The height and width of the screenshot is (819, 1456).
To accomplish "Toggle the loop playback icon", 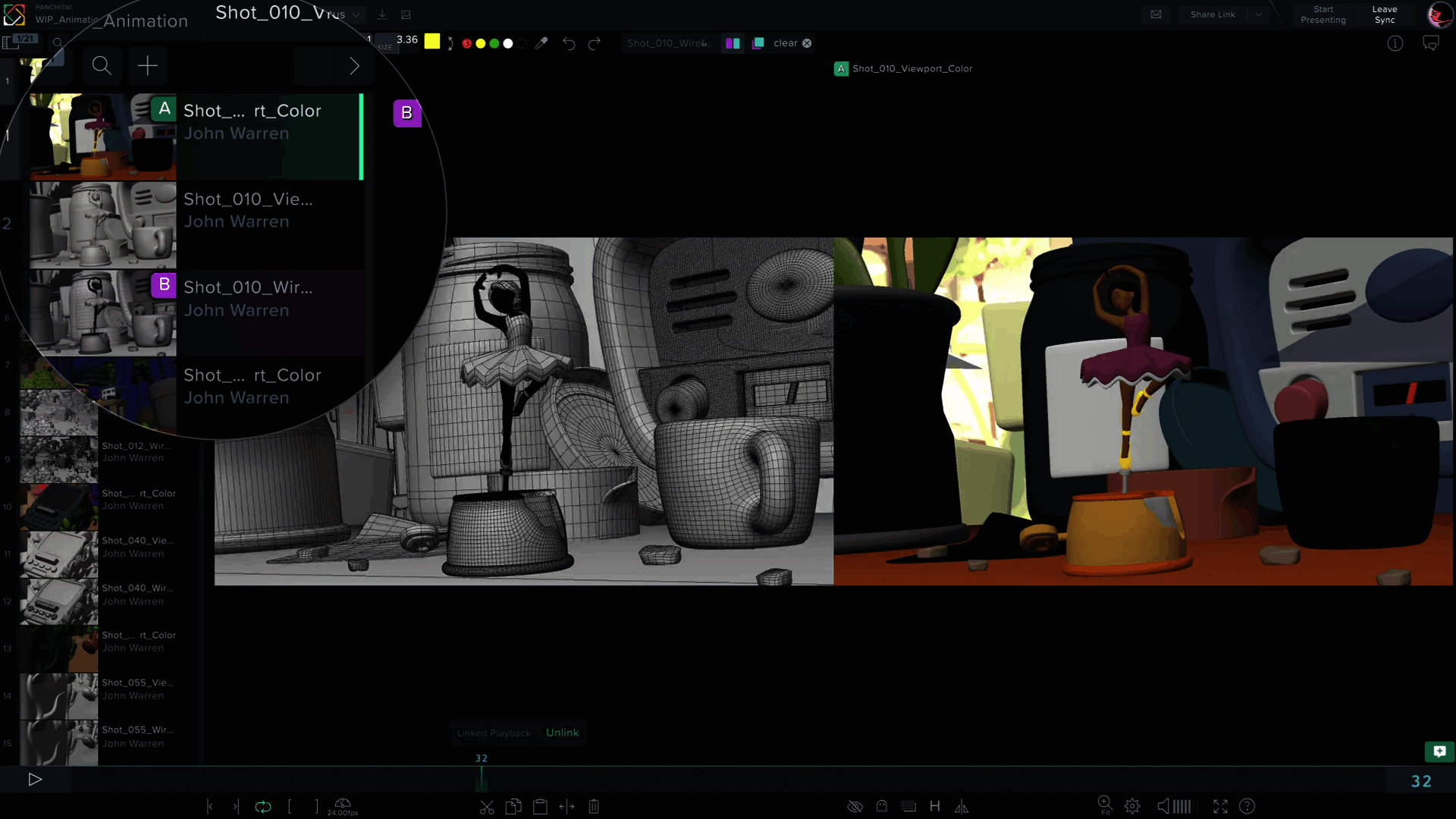I will pos(262,807).
